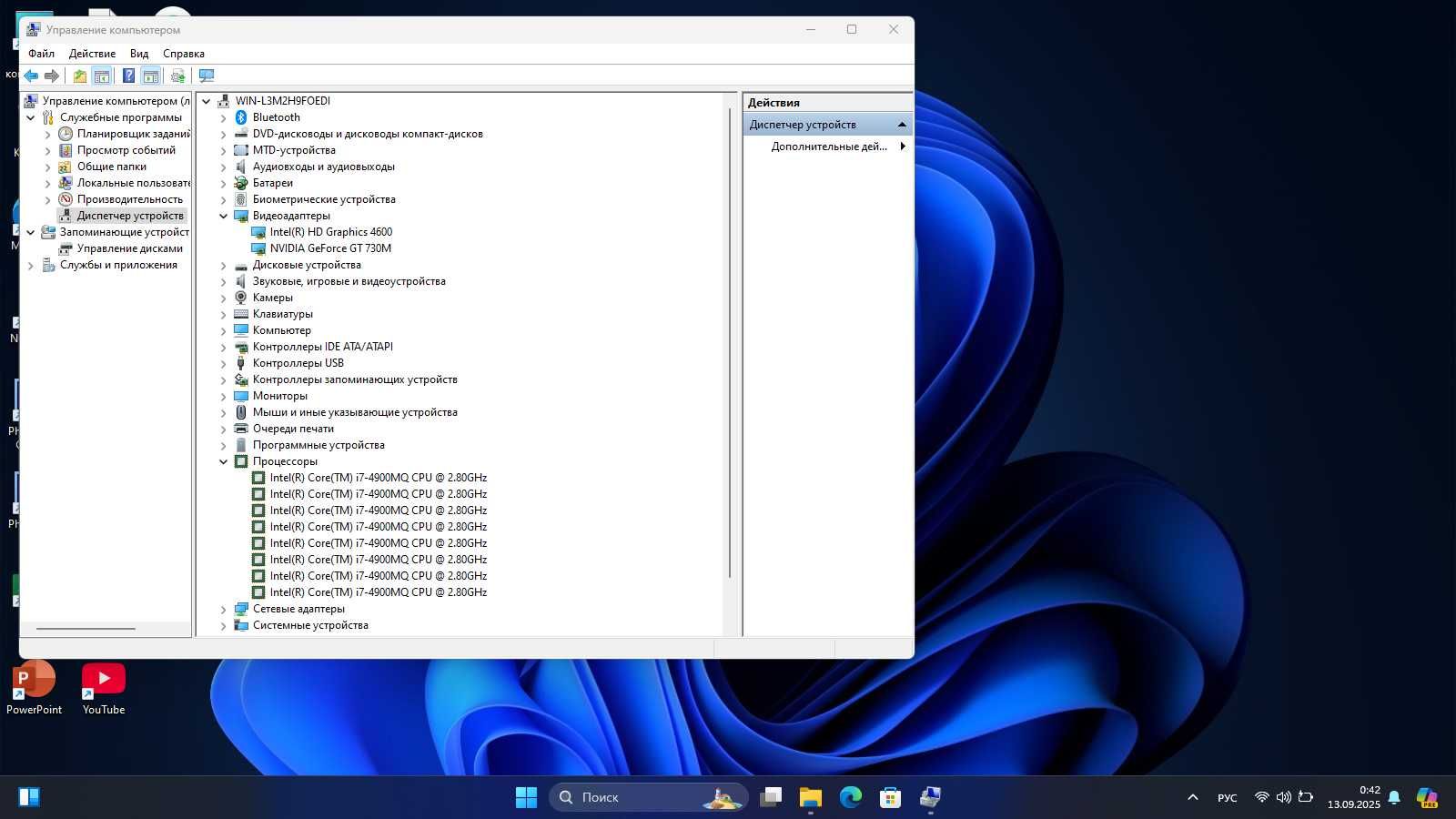
Task: Click the Контроллеры USB icon
Action: point(241,363)
